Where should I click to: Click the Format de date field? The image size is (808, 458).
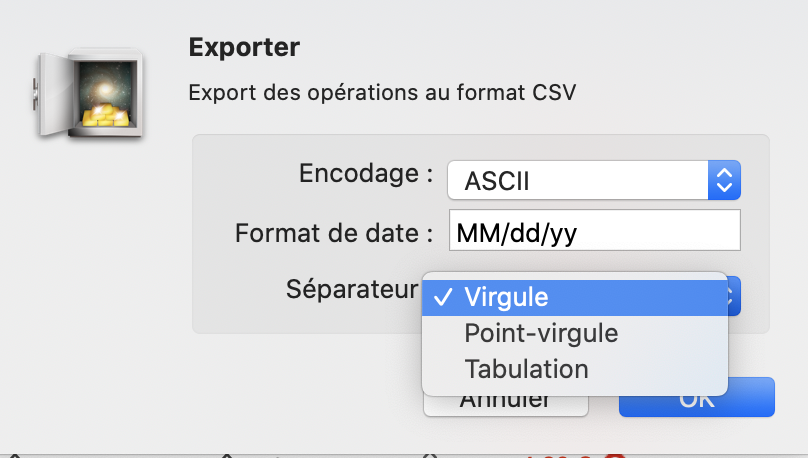coord(595,230)
